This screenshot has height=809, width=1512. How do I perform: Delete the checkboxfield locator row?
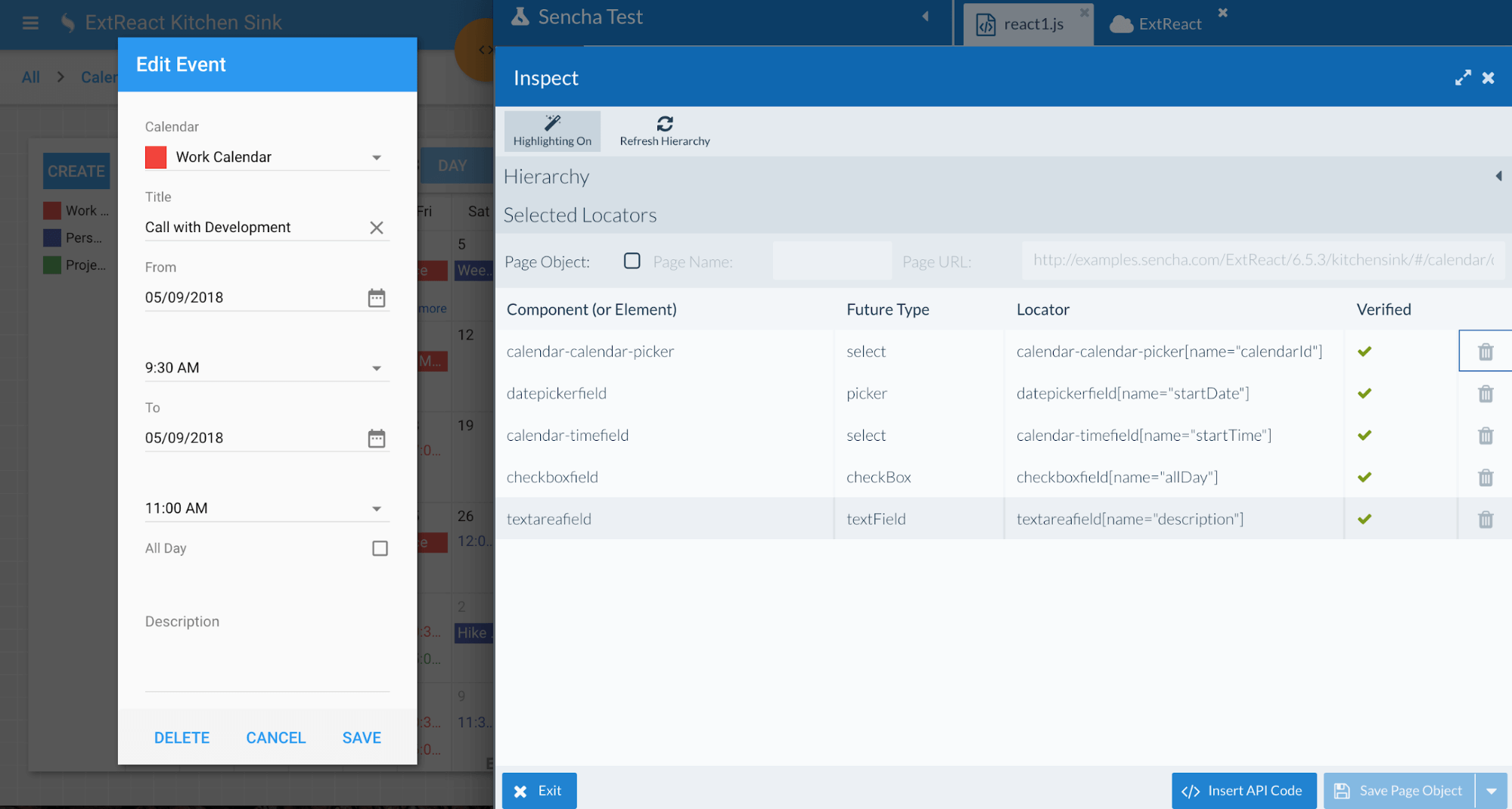(x=1486, y=478)
